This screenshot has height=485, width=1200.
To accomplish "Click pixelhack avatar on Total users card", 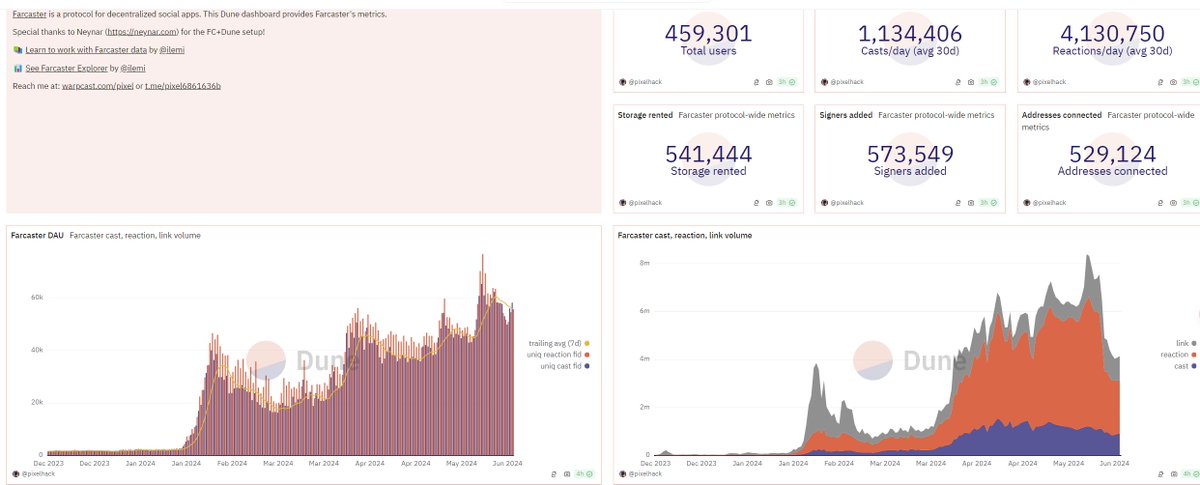I will coord(623,82).
